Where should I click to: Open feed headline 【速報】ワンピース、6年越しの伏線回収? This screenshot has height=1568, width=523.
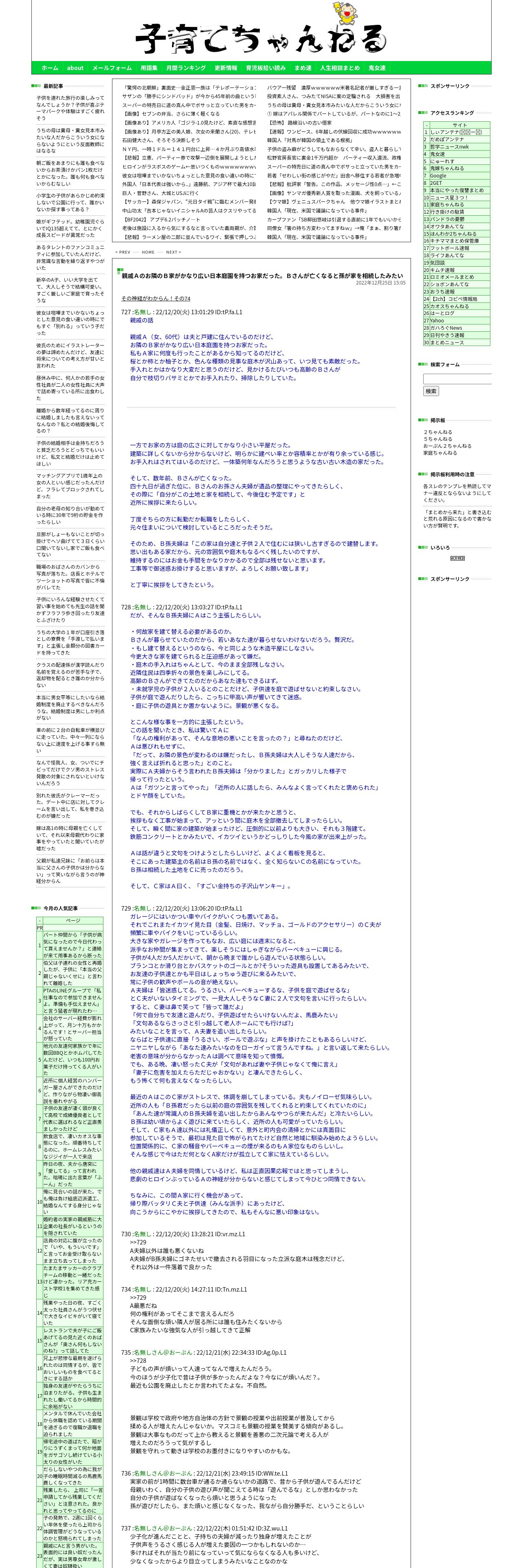point(334,132)
